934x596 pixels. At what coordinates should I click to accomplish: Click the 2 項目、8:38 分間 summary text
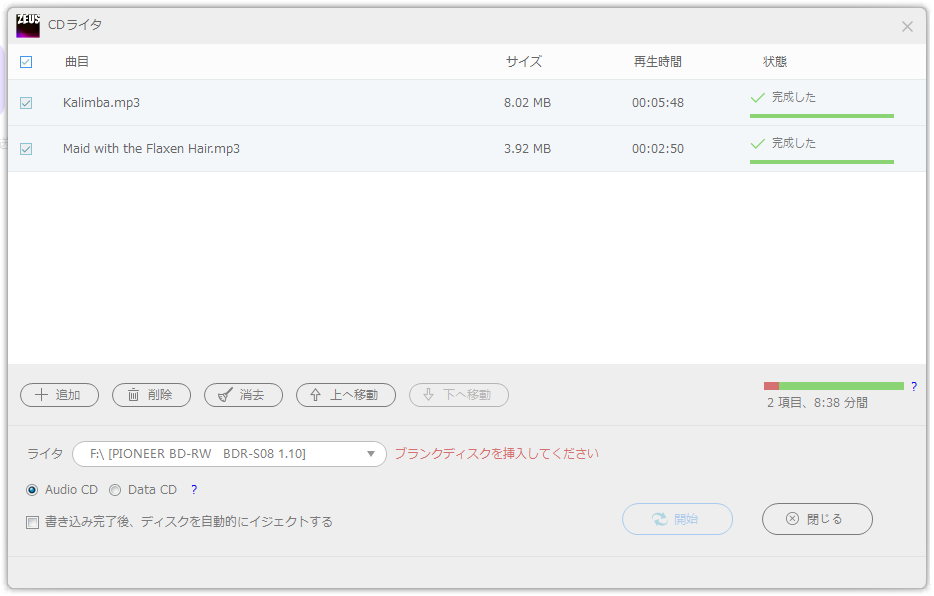[x=817, y=403]
